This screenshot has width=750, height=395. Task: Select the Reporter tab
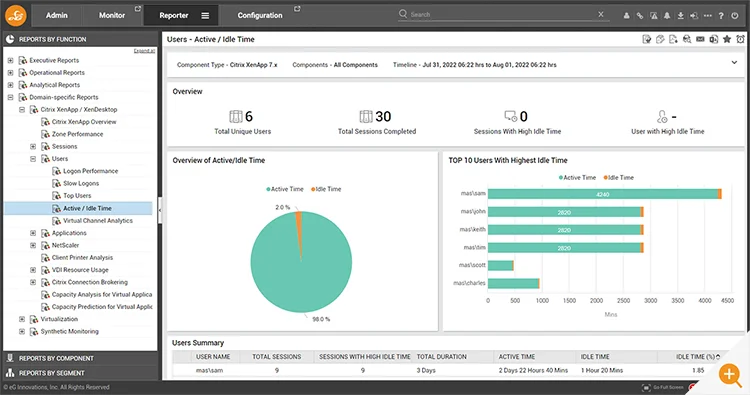coord(174,15)
